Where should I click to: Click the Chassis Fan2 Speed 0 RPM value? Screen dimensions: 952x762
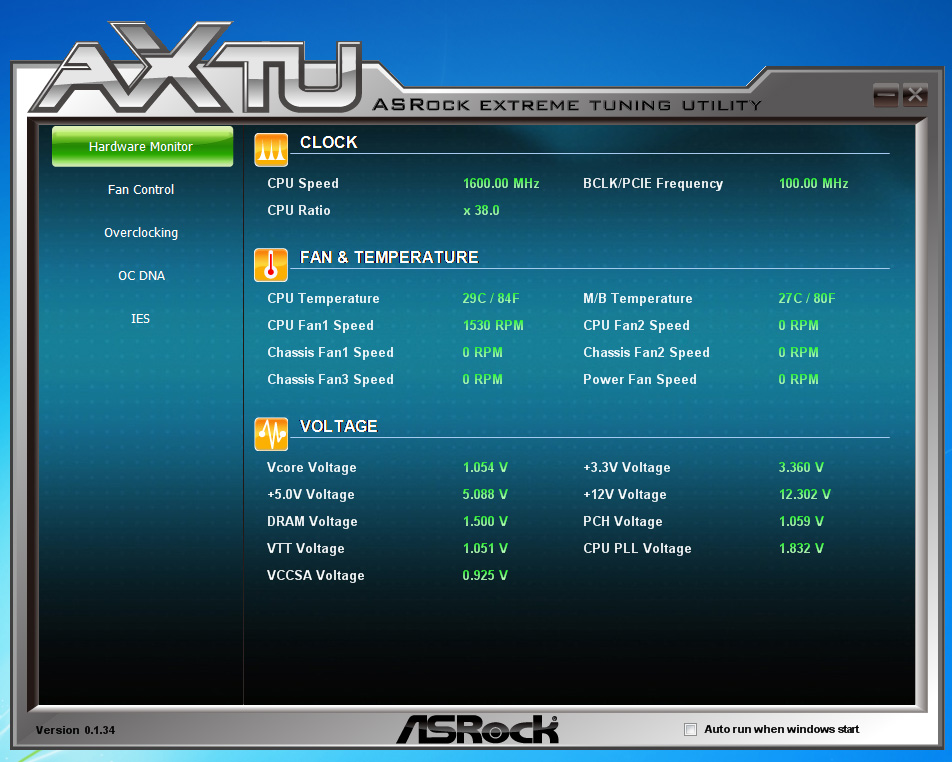tap(798, 352)
